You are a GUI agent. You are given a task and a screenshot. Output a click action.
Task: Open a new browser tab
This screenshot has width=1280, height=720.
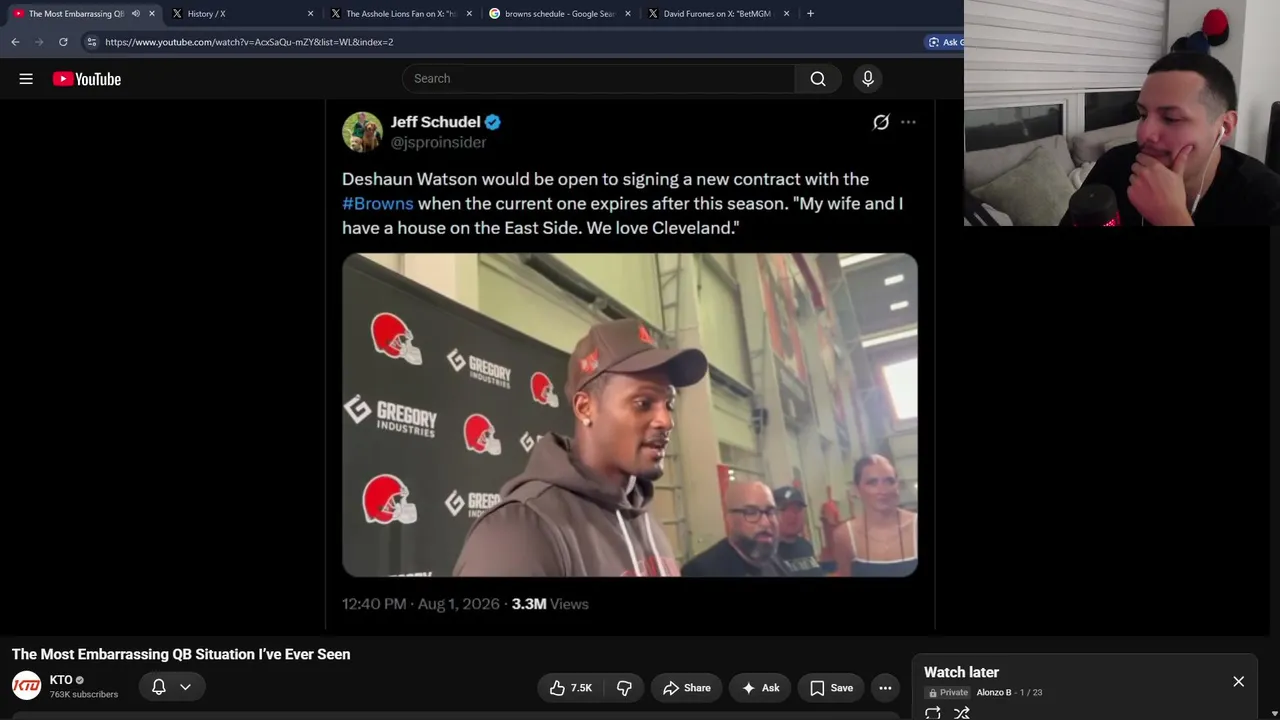click(x=810, y=14)
